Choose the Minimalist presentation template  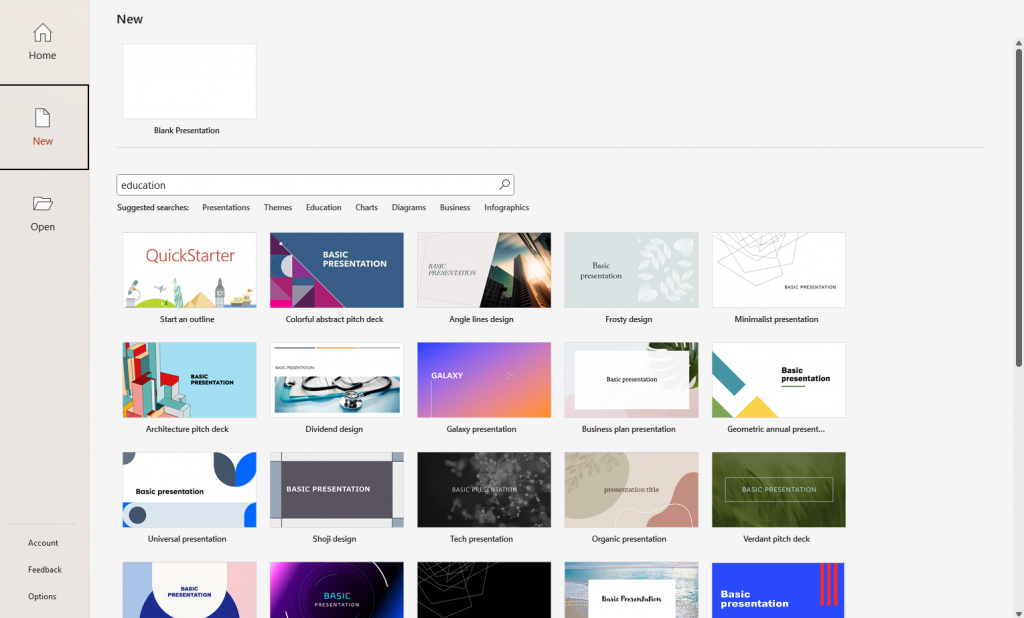(778, 270)
